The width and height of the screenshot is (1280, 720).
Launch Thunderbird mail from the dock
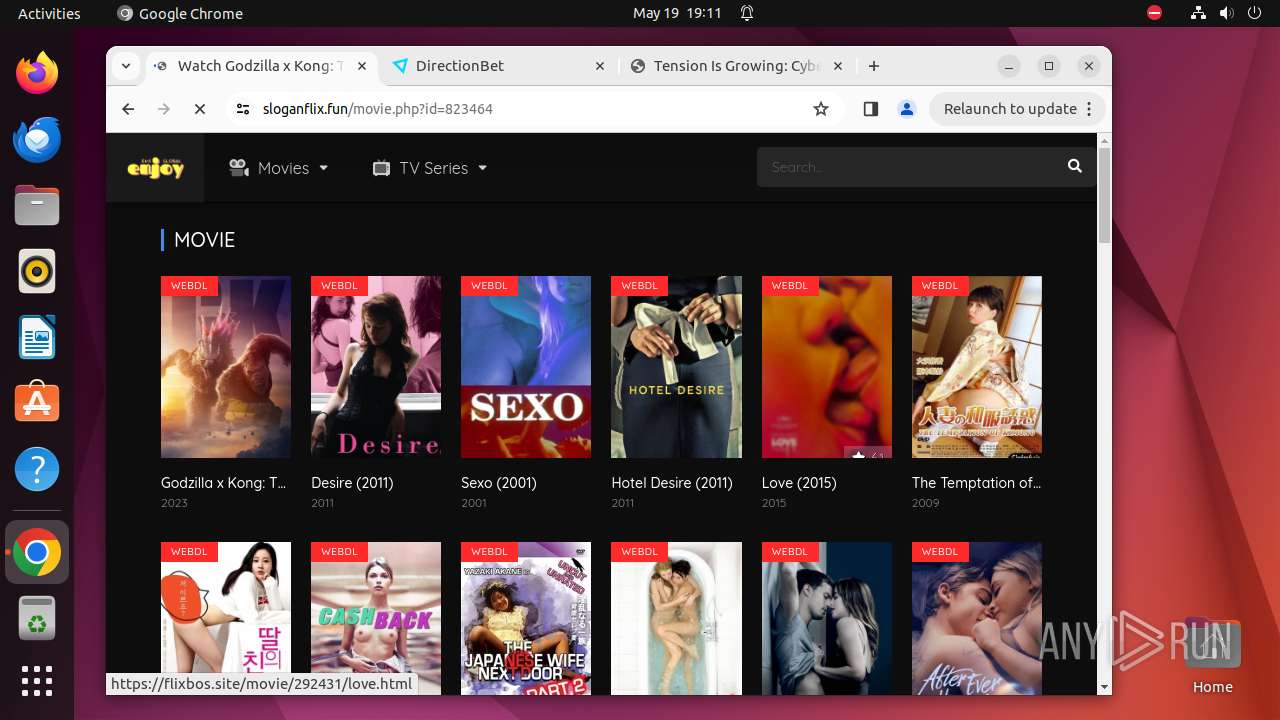click(x=37, y=139)
